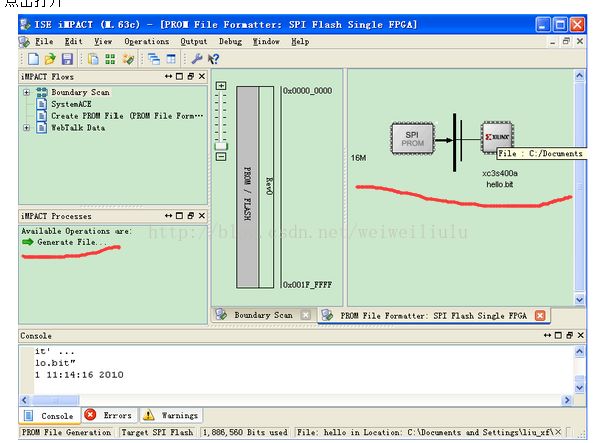Select the Console tab

49,416
